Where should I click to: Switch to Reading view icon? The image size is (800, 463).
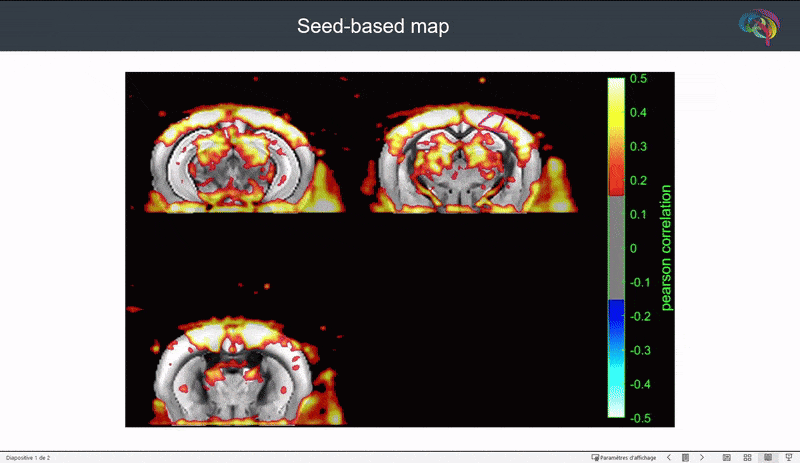point(767,457)
